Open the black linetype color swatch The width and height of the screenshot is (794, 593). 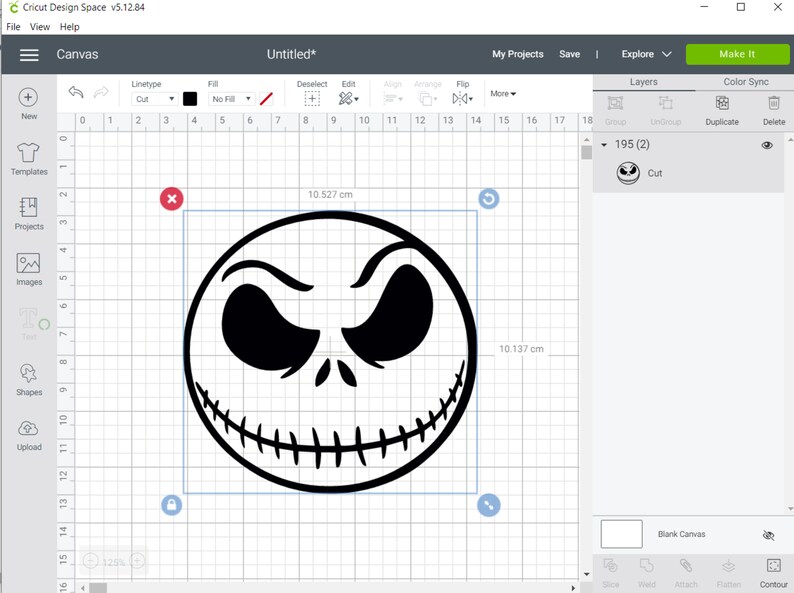click(190, 99)
